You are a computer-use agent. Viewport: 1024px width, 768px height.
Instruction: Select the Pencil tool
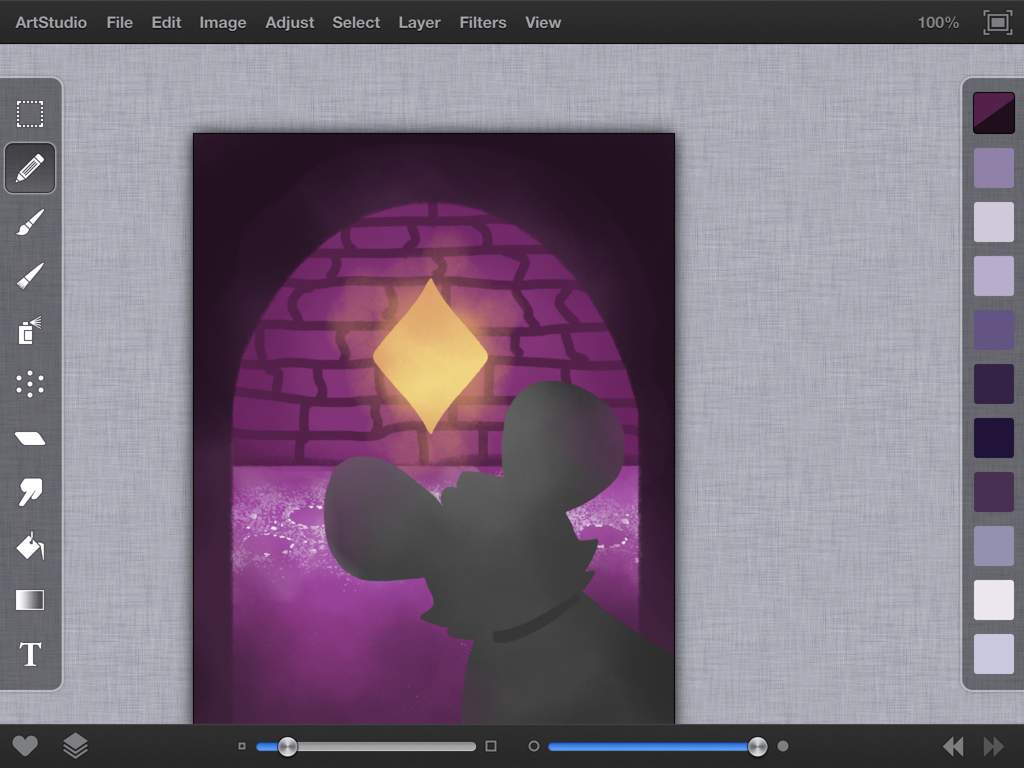pyautogui.click(x=30, y=168)
